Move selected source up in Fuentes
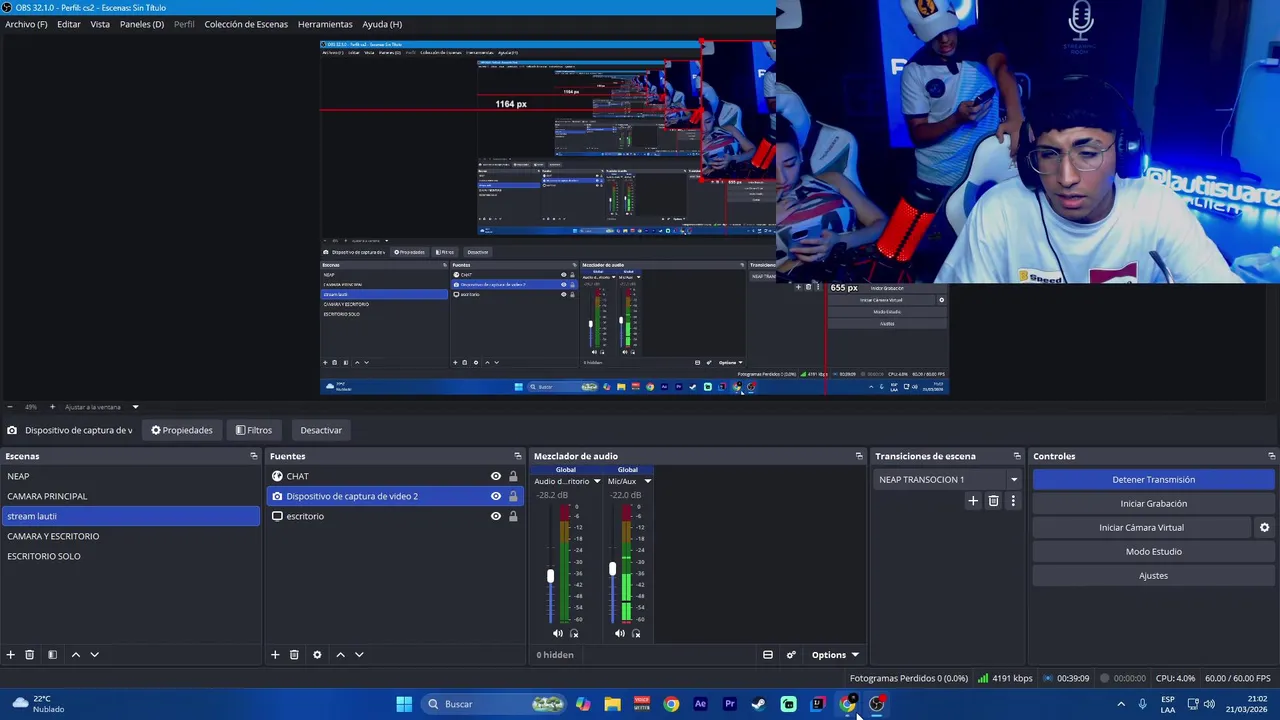1280x720 pixels. pos(340,655)
